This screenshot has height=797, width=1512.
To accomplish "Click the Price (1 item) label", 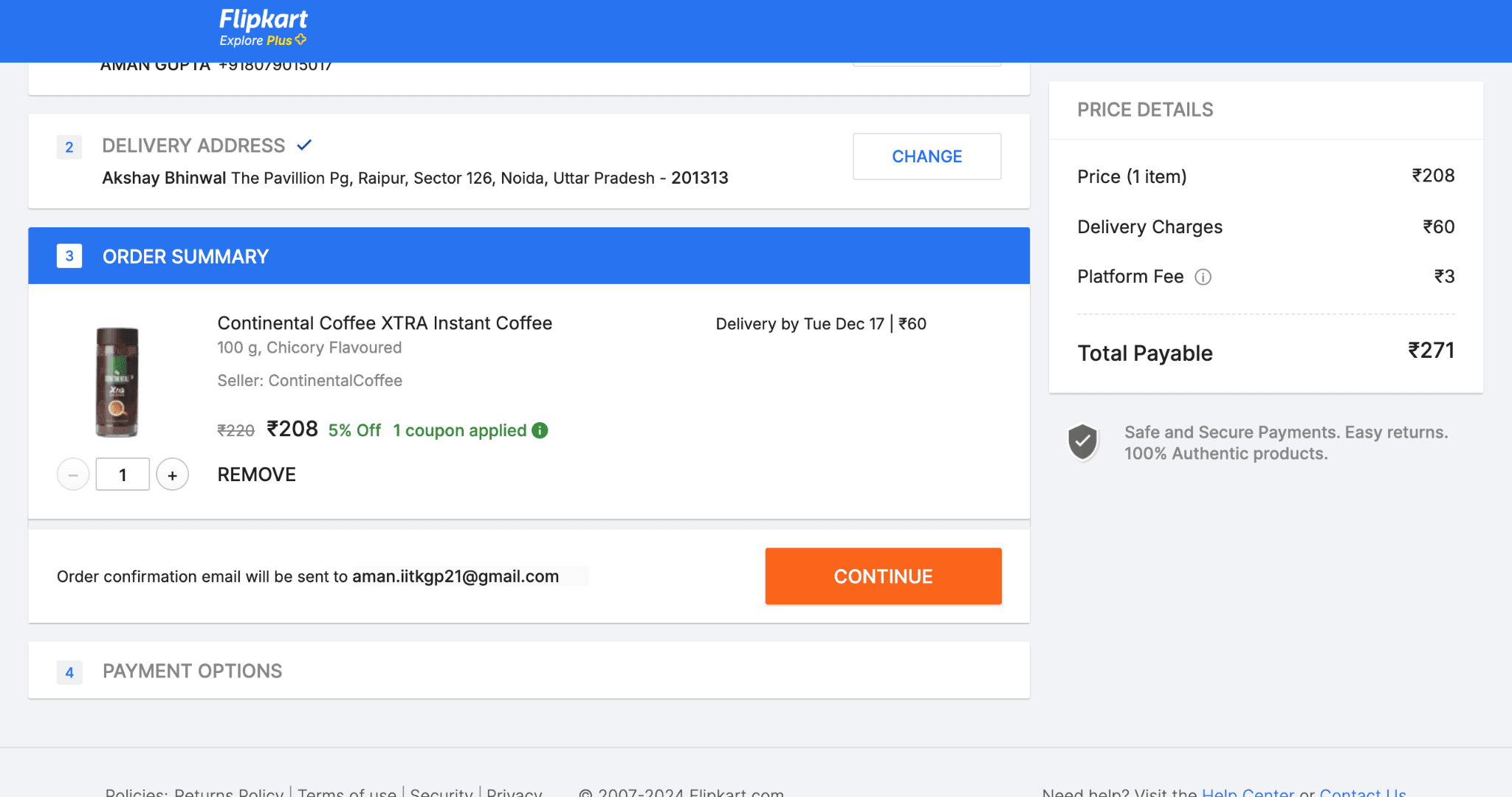I will pyautogui.click(x=1132, y=176).
